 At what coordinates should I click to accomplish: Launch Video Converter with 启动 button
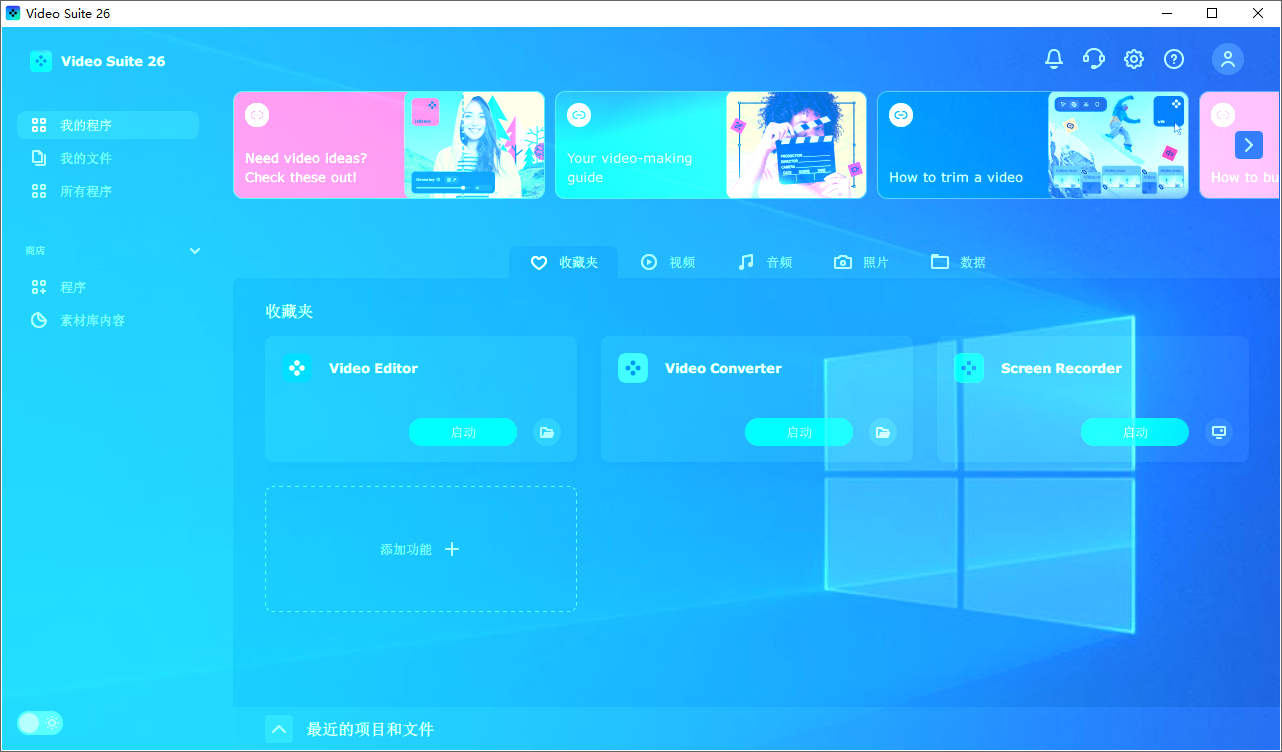[x=799, y=432]
